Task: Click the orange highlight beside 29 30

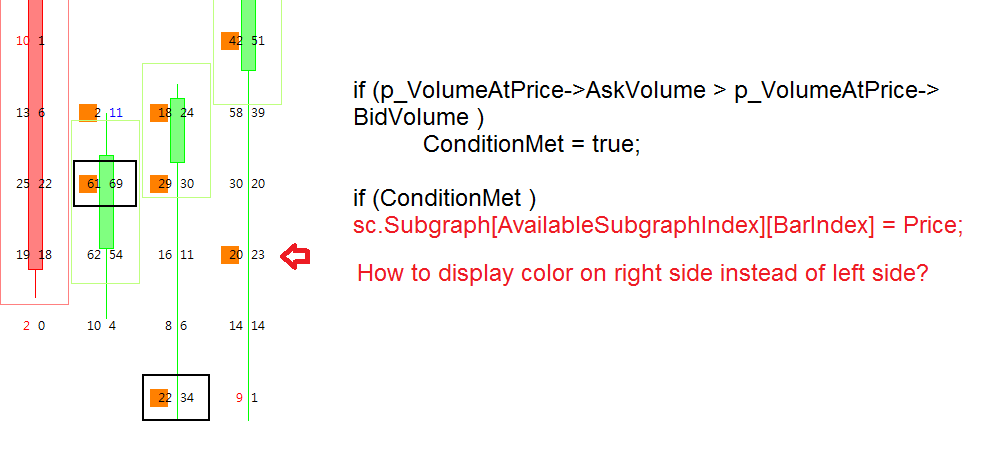Action: (x=159, y=184)
